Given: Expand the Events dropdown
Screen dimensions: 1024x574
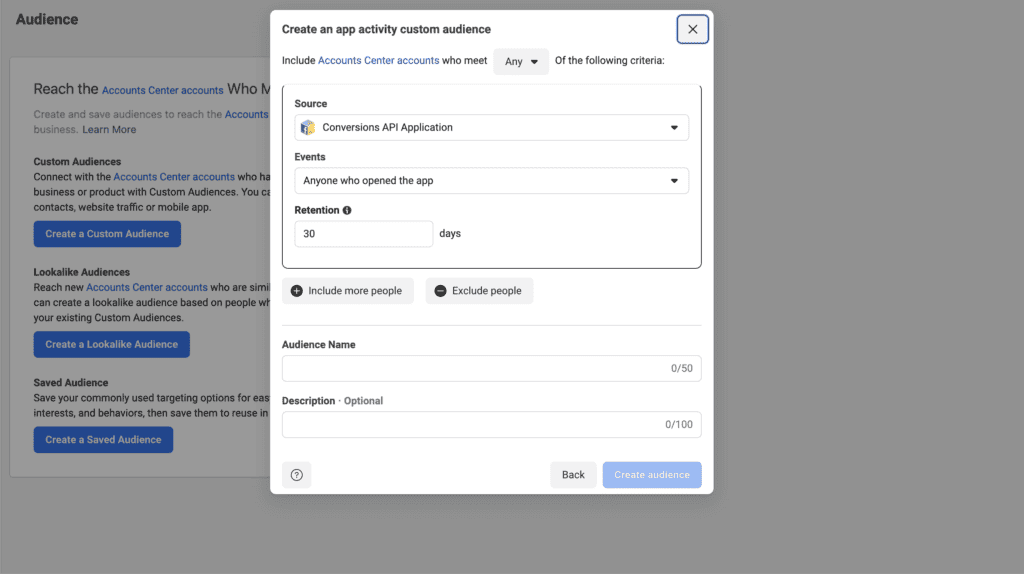Looking at the screenshot, I should 491,181.
